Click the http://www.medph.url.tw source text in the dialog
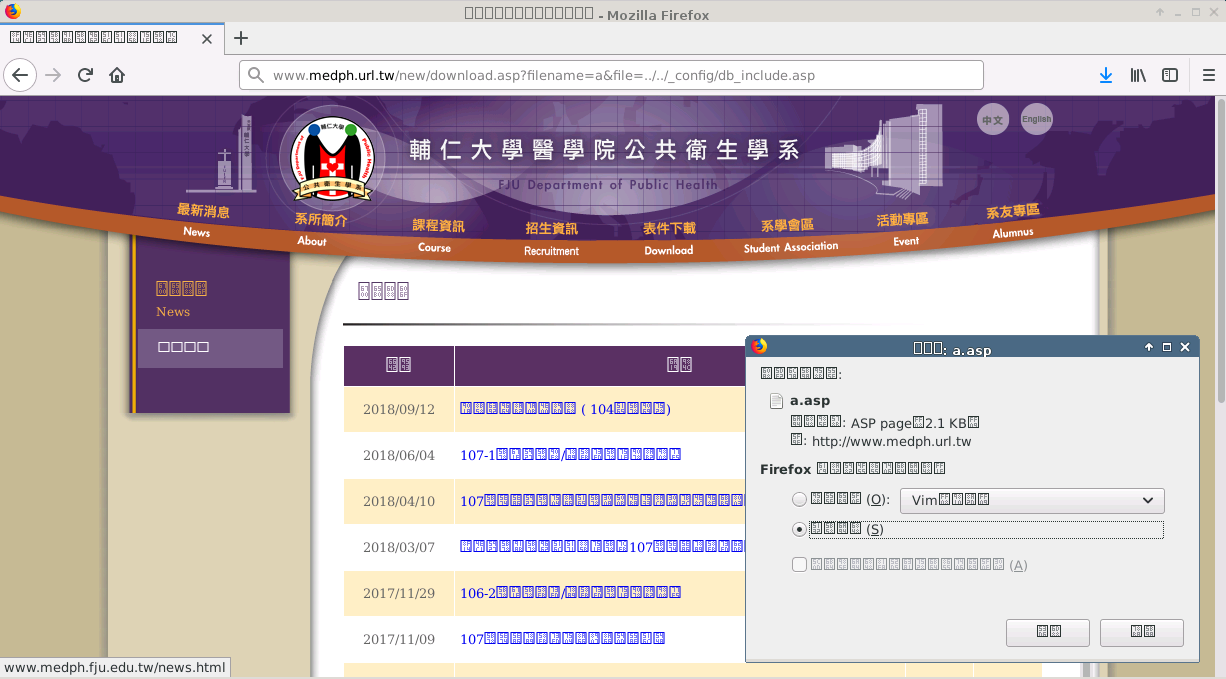Screen dimensions: 1226x679 pos(891,441)
